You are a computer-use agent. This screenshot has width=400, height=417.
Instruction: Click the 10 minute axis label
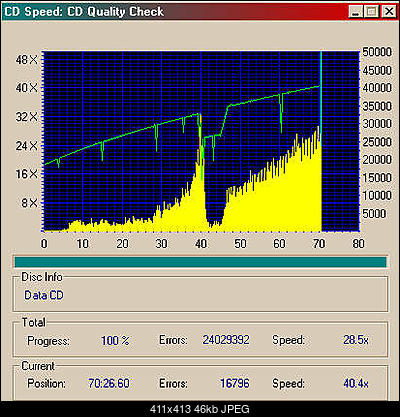(x=83, y=244)
